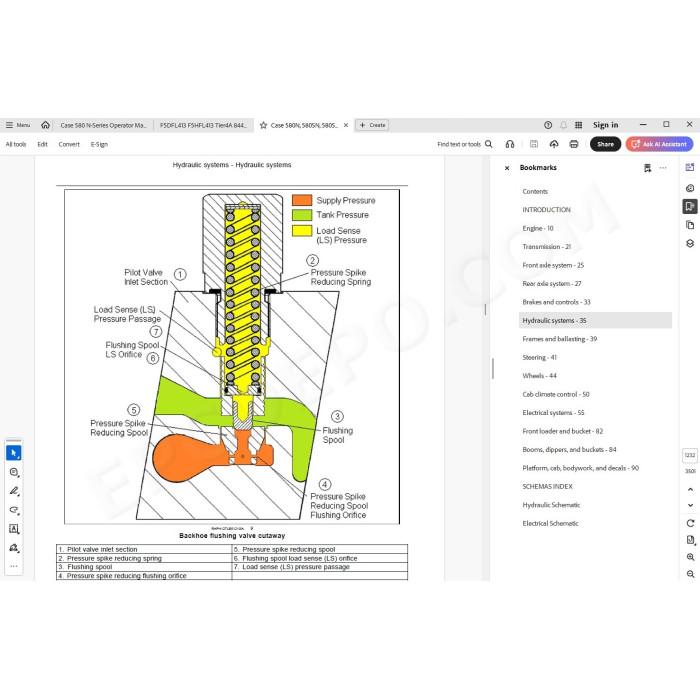The image size is (700, 700).
Task: Open the Wheels - 44 bookmark
Action: [539, 376]
